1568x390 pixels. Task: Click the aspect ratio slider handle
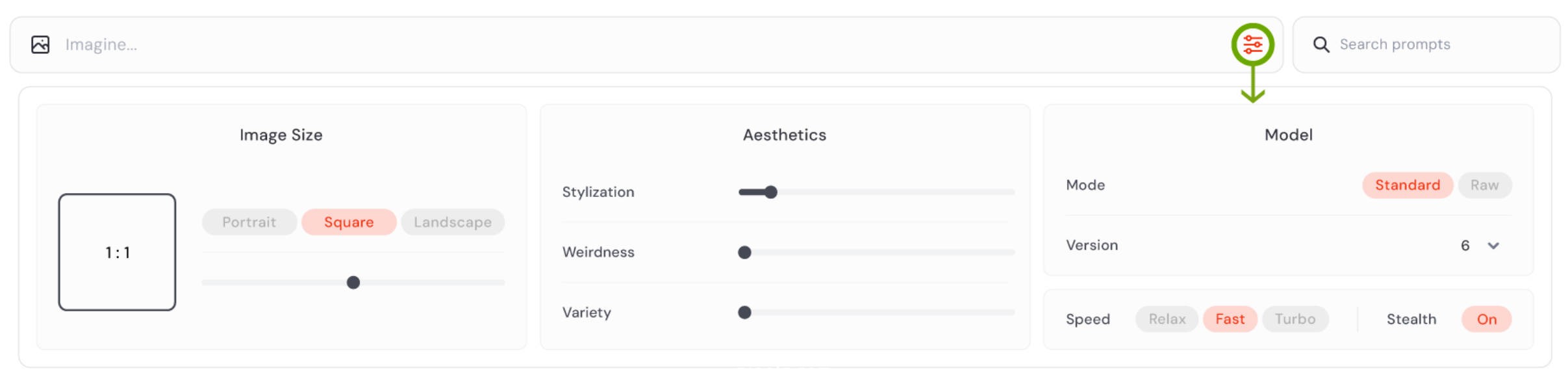click(353, 283)
